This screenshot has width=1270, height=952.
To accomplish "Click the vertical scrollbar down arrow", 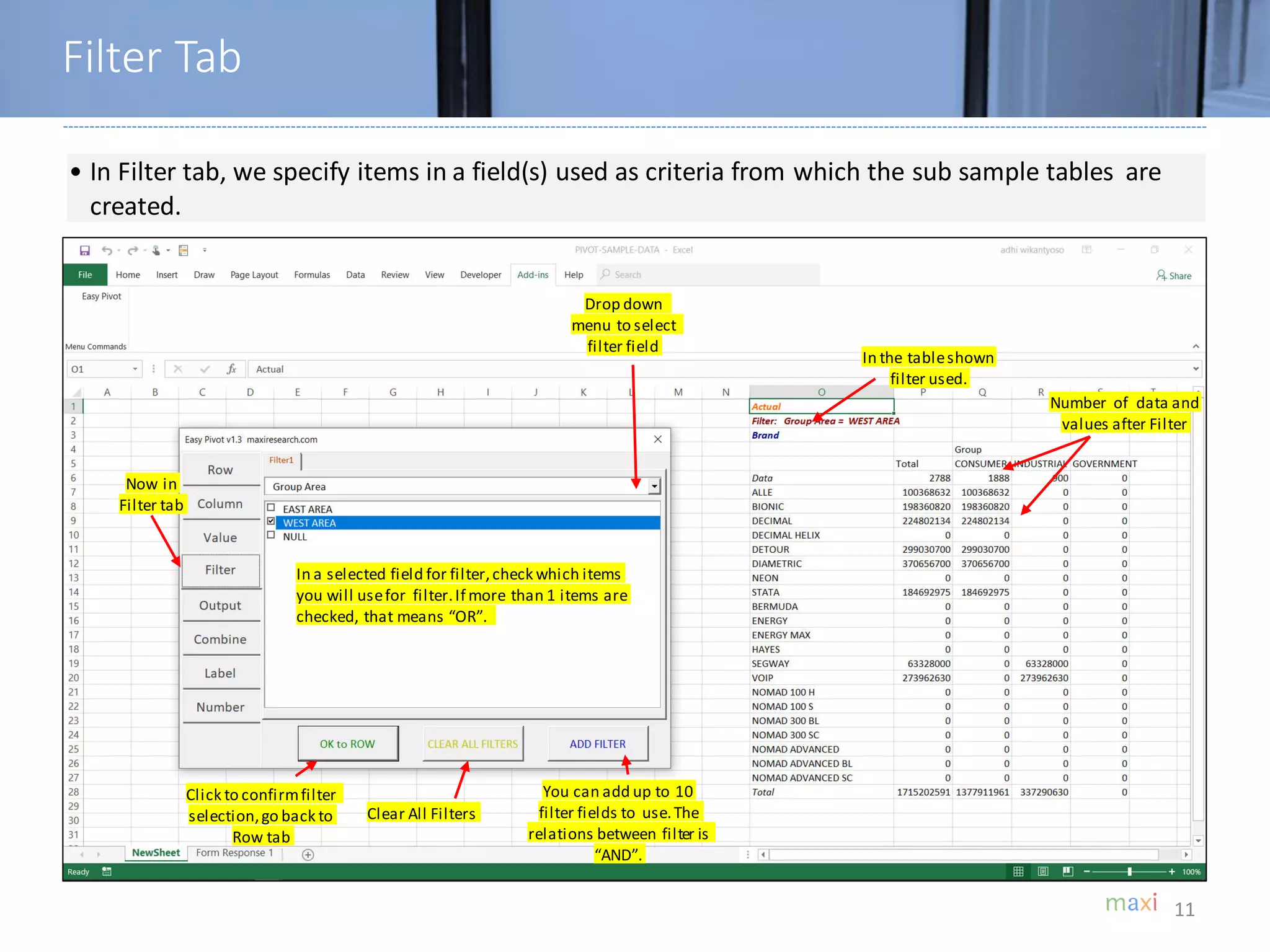I will (x=1198, y=840).
